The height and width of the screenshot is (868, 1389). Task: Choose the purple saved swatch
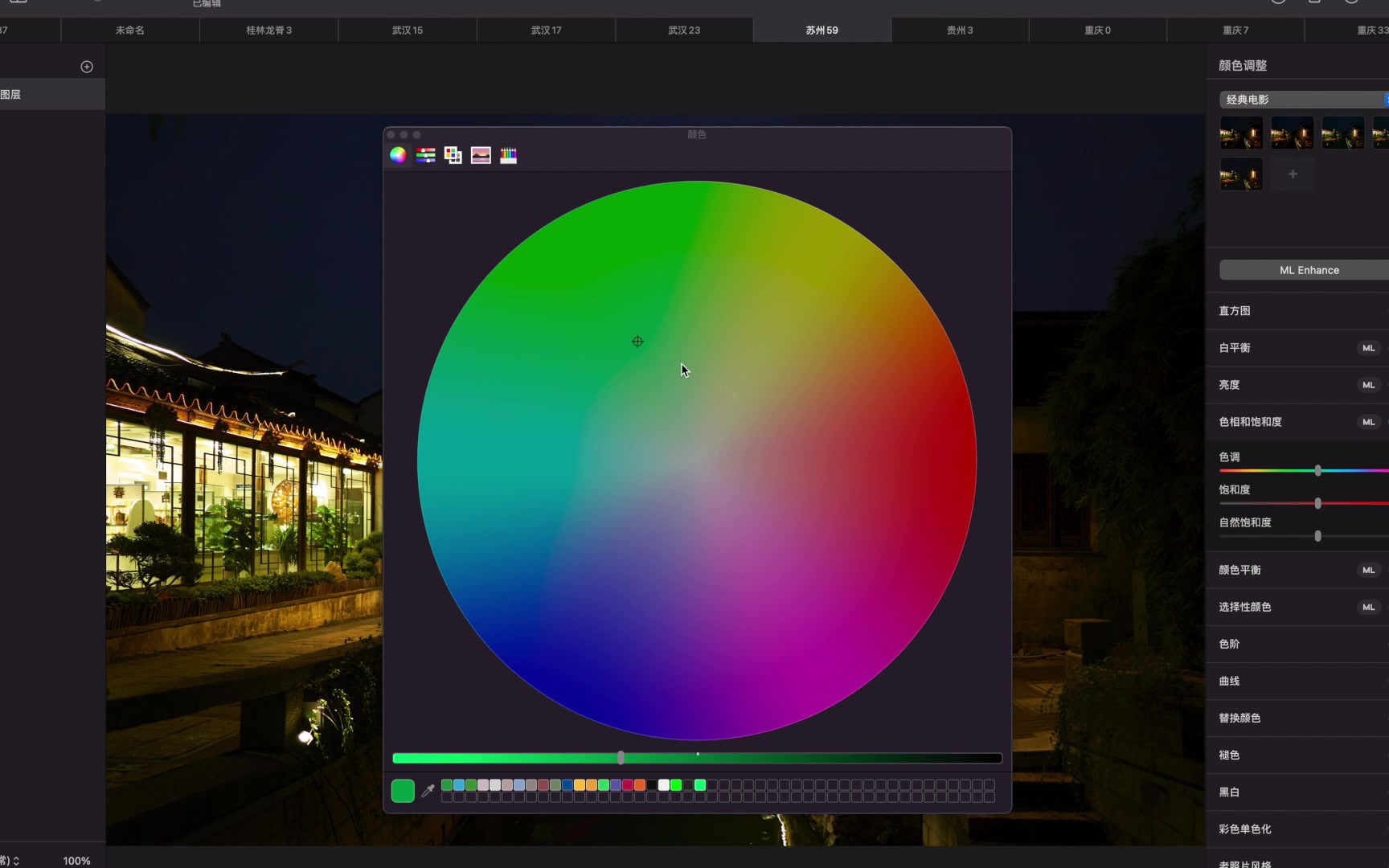pyautogui.click(x=616, y=784)
